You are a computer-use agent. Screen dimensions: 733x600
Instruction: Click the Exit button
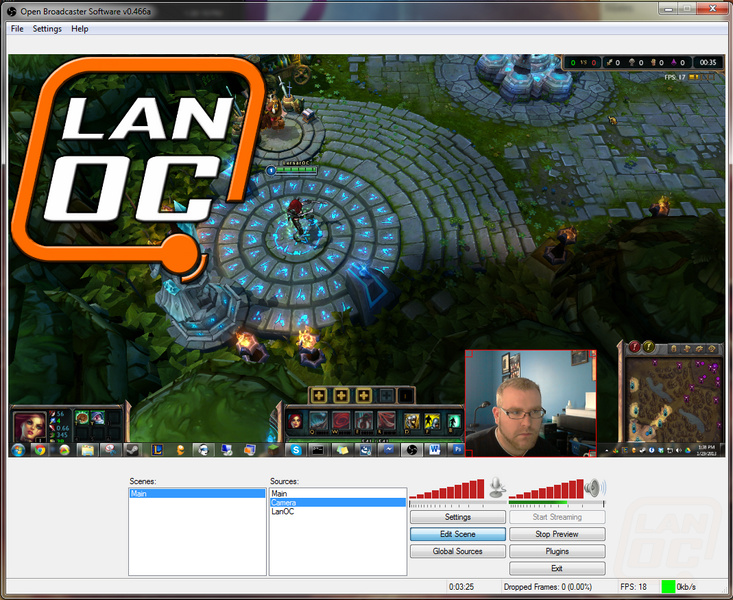(557, 568)
